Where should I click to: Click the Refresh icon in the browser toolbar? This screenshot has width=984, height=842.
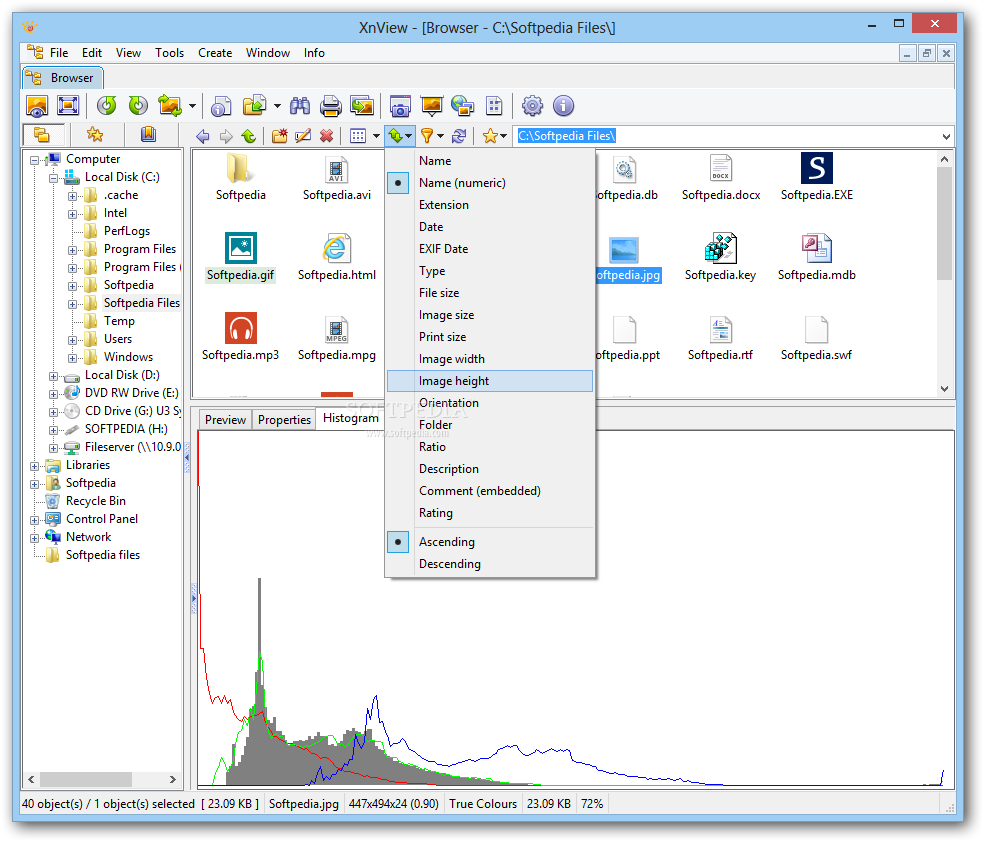[459, 136]
